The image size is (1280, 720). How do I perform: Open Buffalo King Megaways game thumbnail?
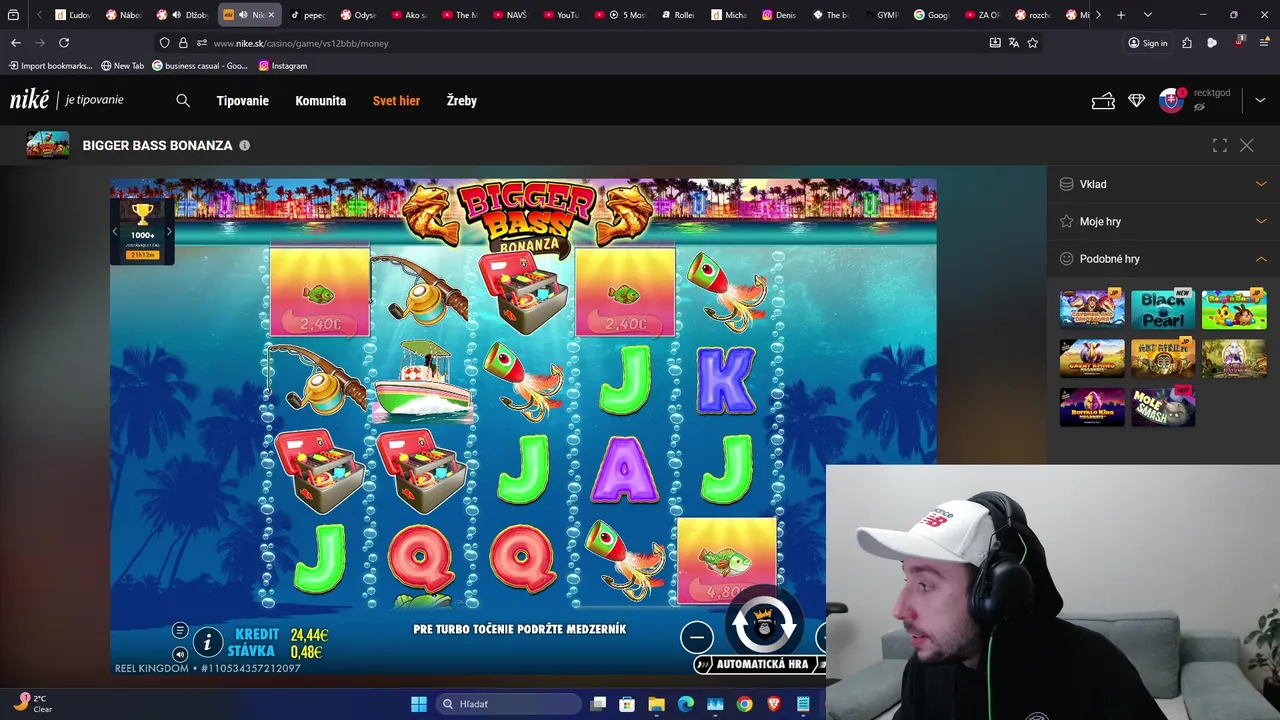coord(1092,407)
